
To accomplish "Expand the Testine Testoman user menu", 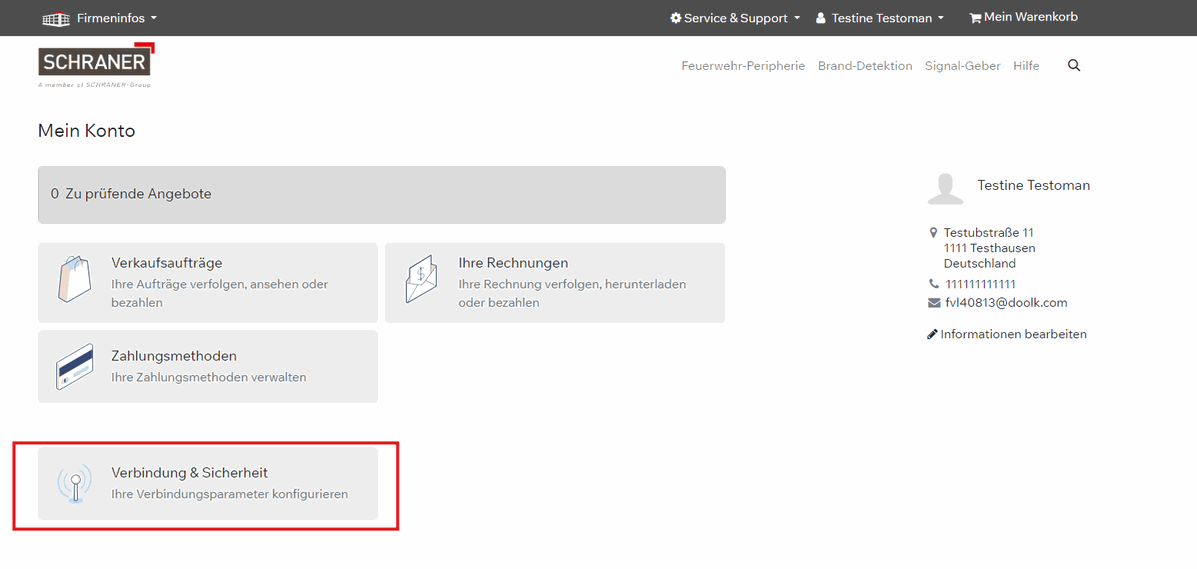I will click(881, 18).
